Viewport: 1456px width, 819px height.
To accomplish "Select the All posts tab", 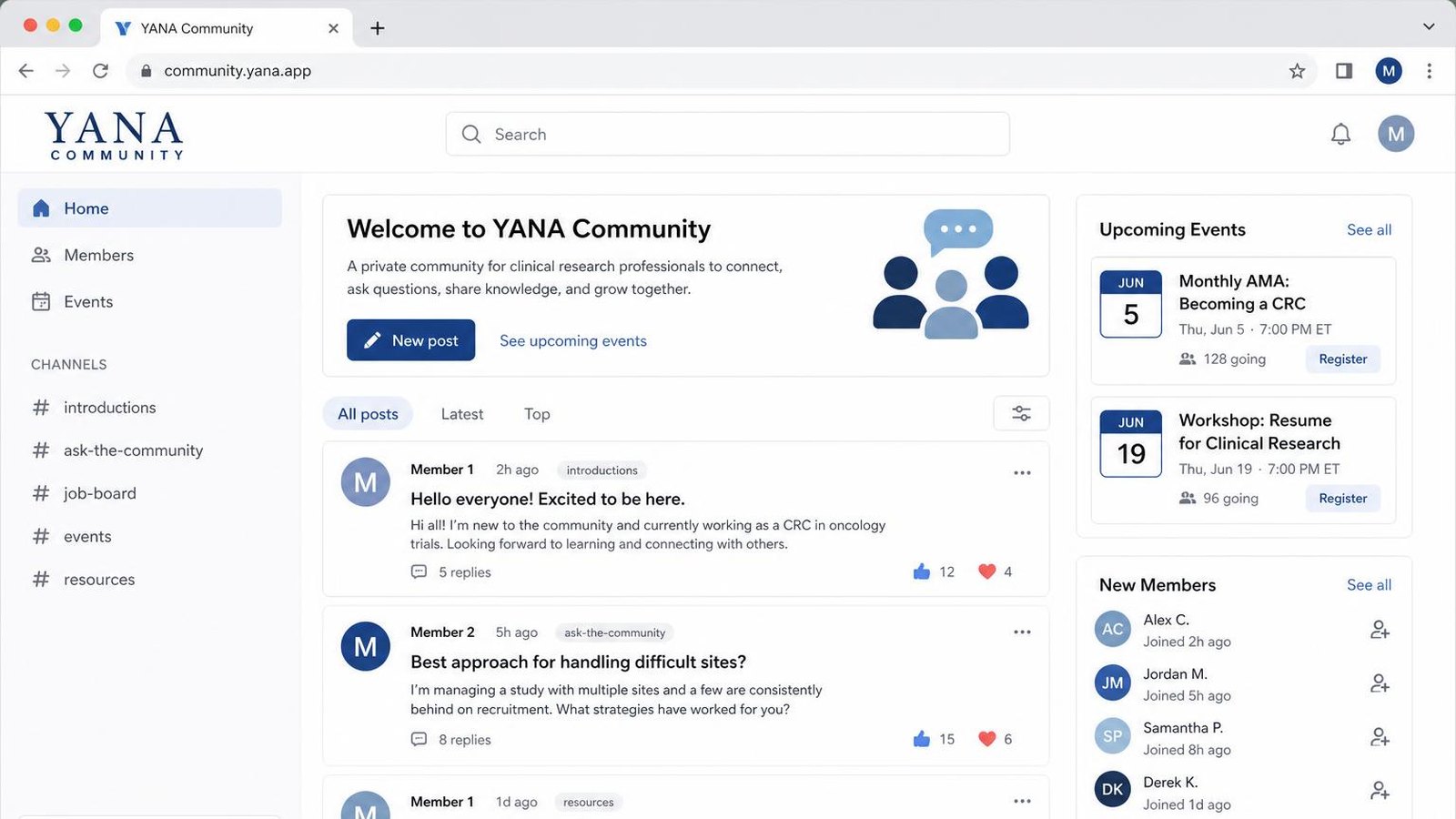I will coord(368,414).
